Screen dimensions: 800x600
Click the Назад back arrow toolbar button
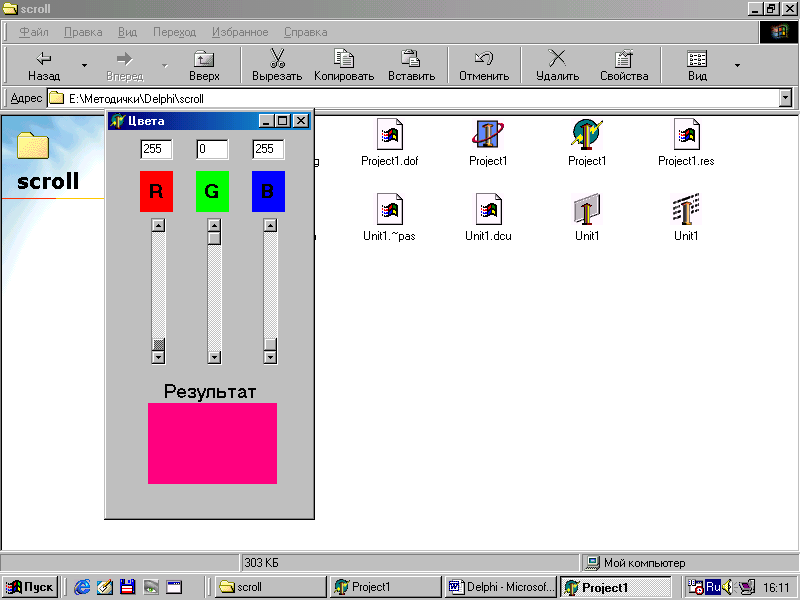click(43, 65)
